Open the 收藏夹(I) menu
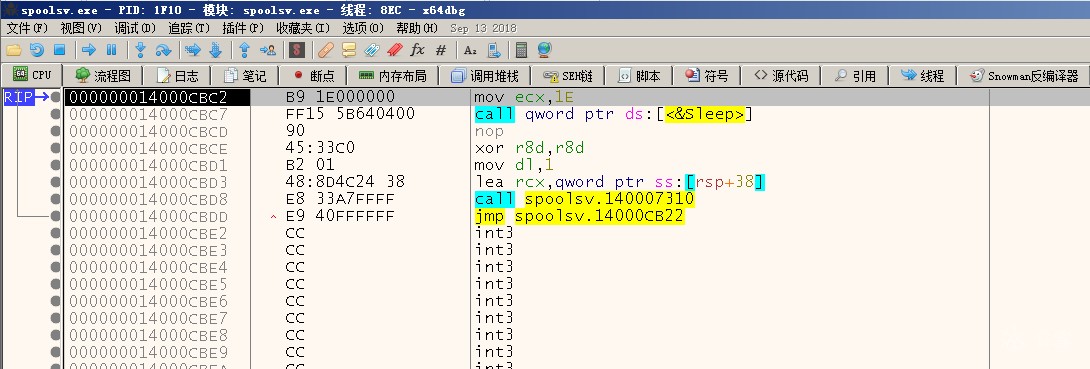Screen dimensions: 1090x369 pyautogui.click(x=302, y=28)
